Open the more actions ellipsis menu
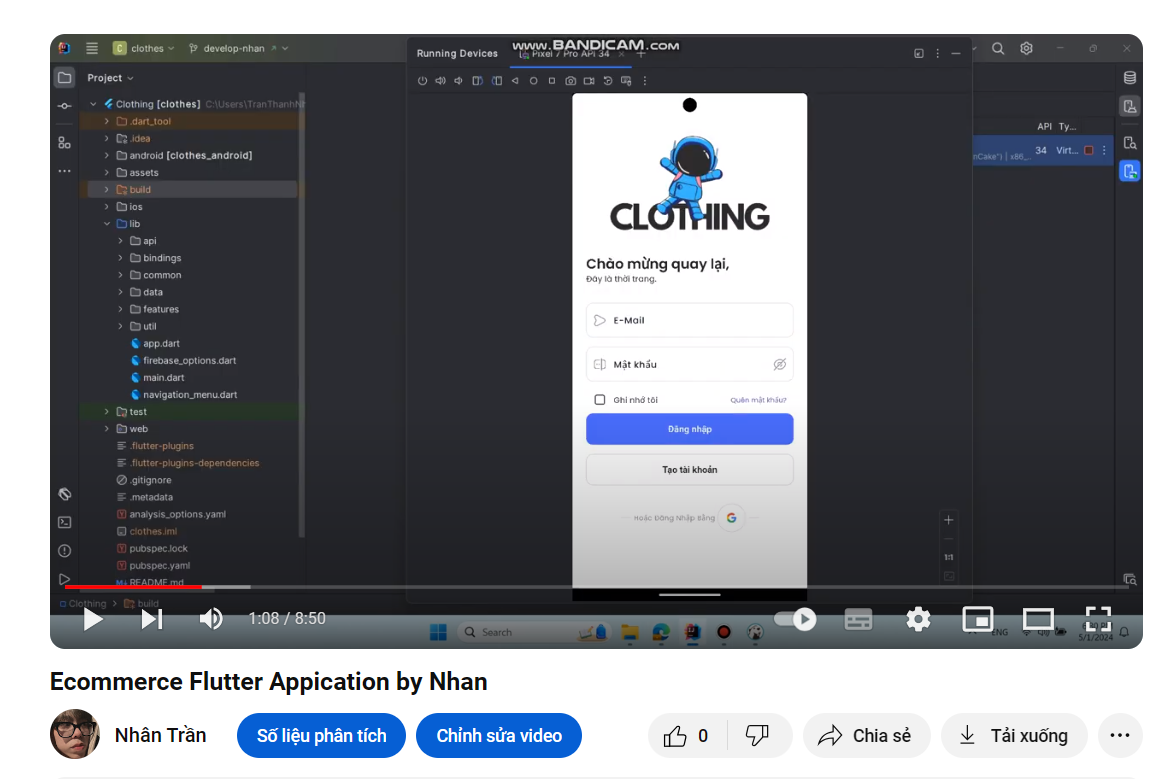The image size is (1155, 779). click(x=1120, y=736)
